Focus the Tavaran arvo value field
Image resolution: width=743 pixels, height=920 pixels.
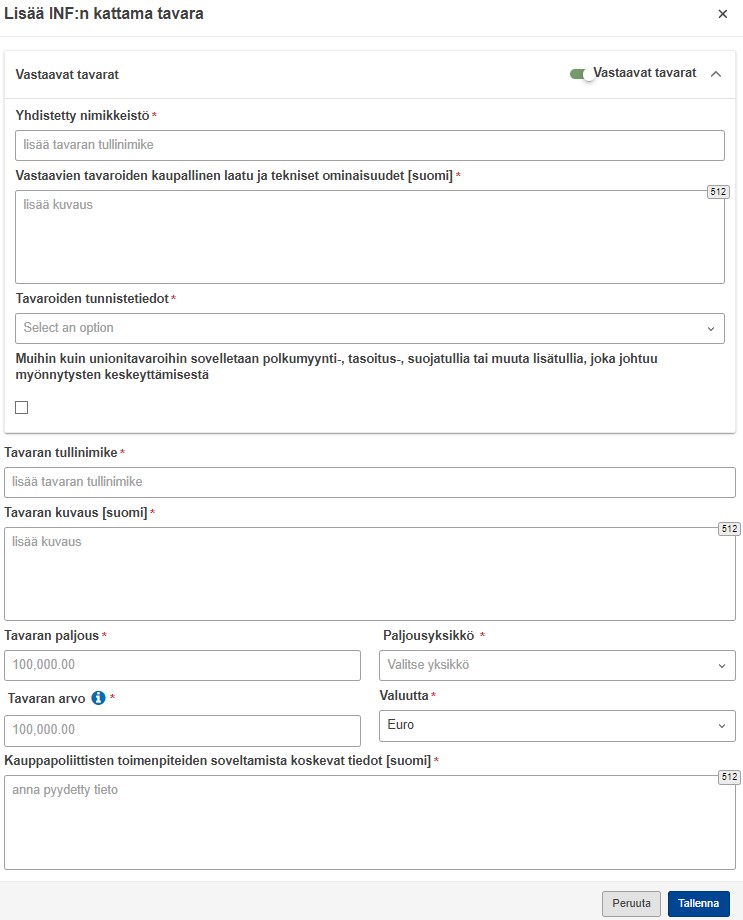click(x=183, y=730)
